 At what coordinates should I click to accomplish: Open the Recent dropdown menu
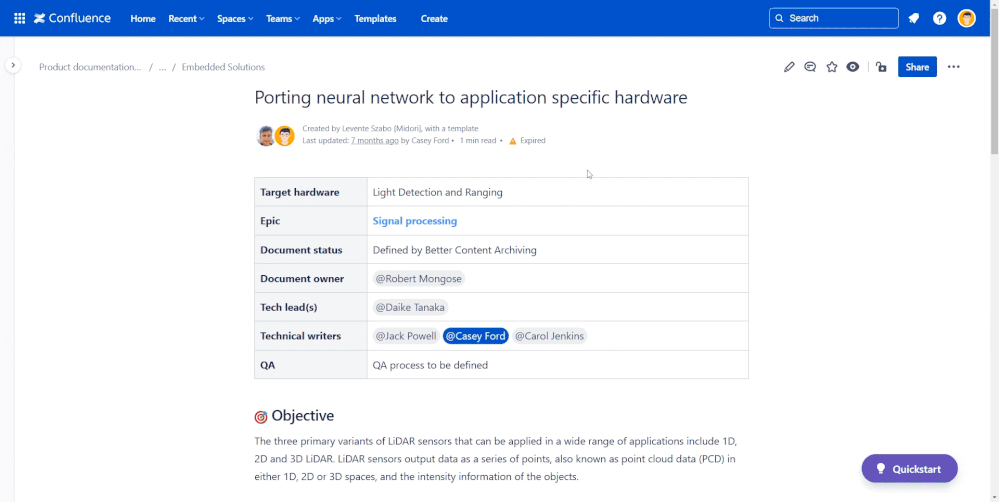tap(186, 18)
